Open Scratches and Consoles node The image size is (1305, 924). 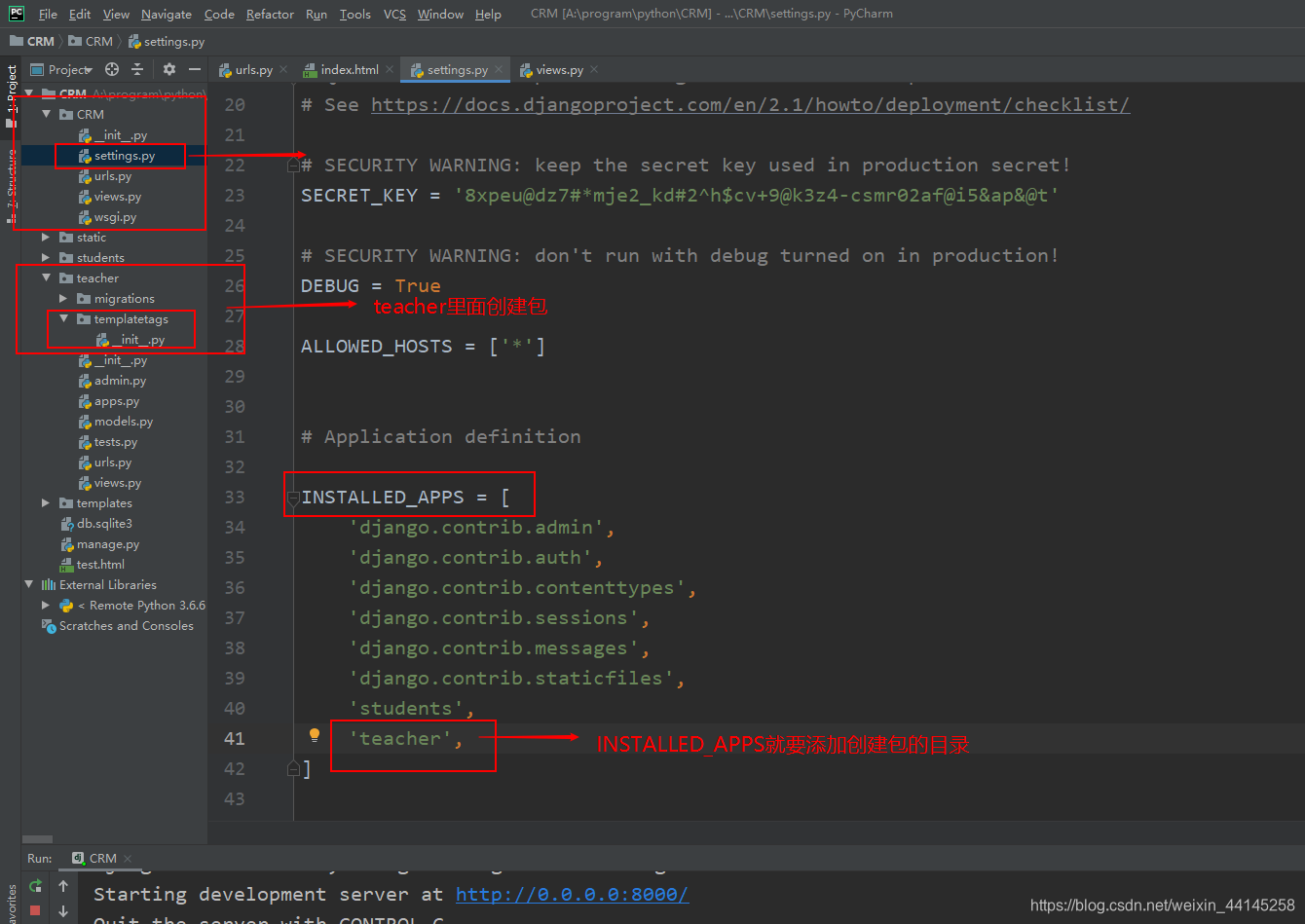click(126, 625)
